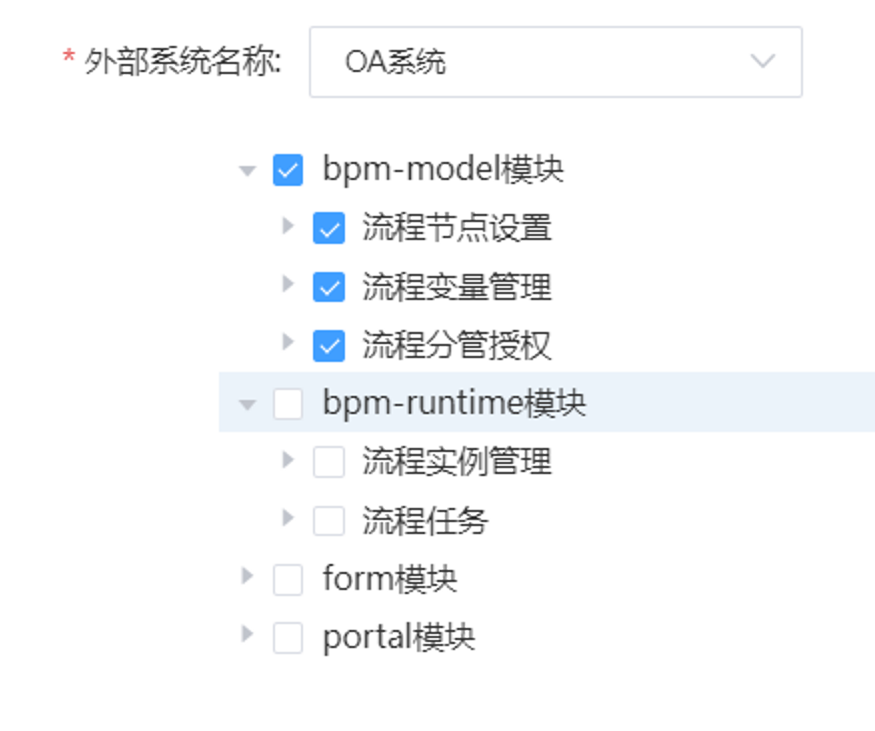Expand the portal模块 tree node
The image size is (875, 731).
click(248, 635)
